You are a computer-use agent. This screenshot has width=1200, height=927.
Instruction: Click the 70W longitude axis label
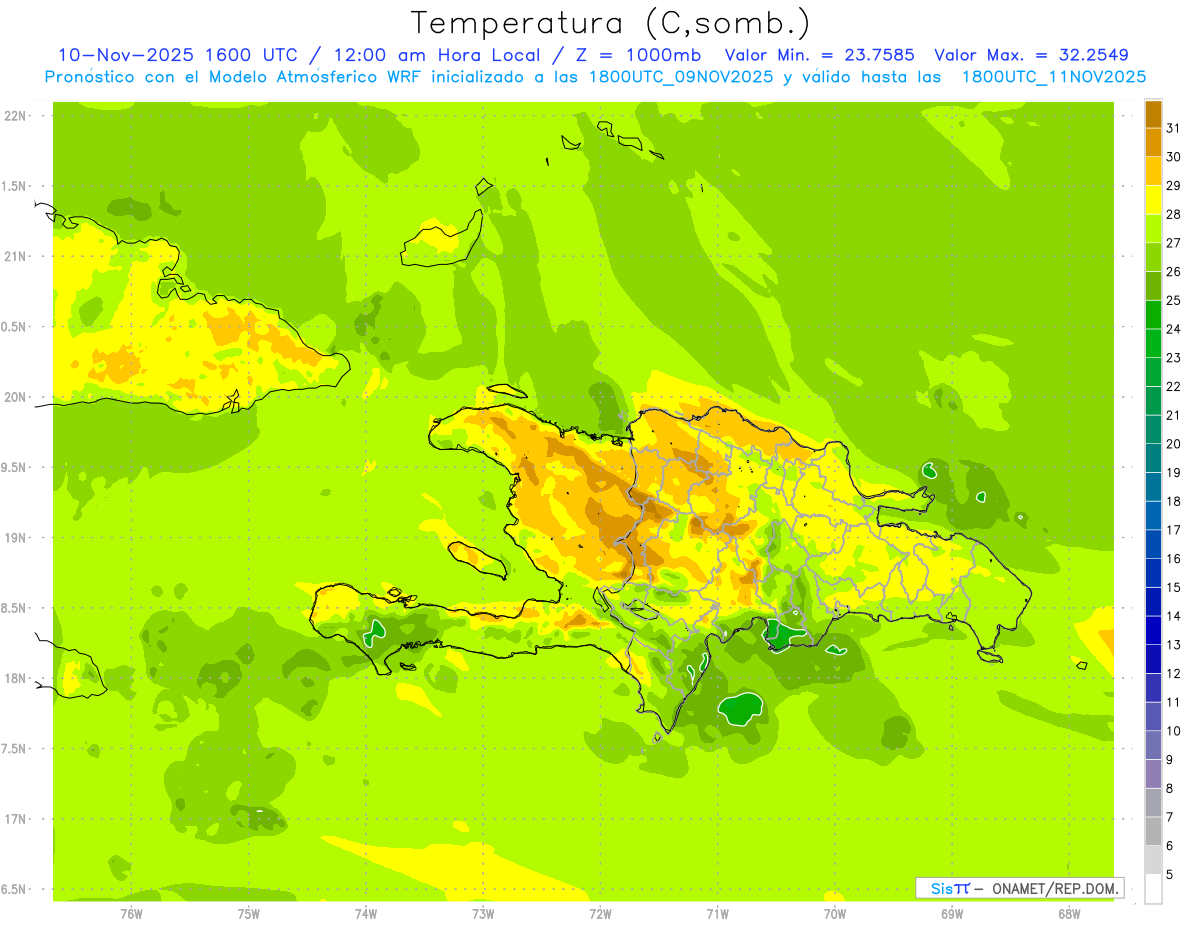pyautogui.click(x=835, y=914)
